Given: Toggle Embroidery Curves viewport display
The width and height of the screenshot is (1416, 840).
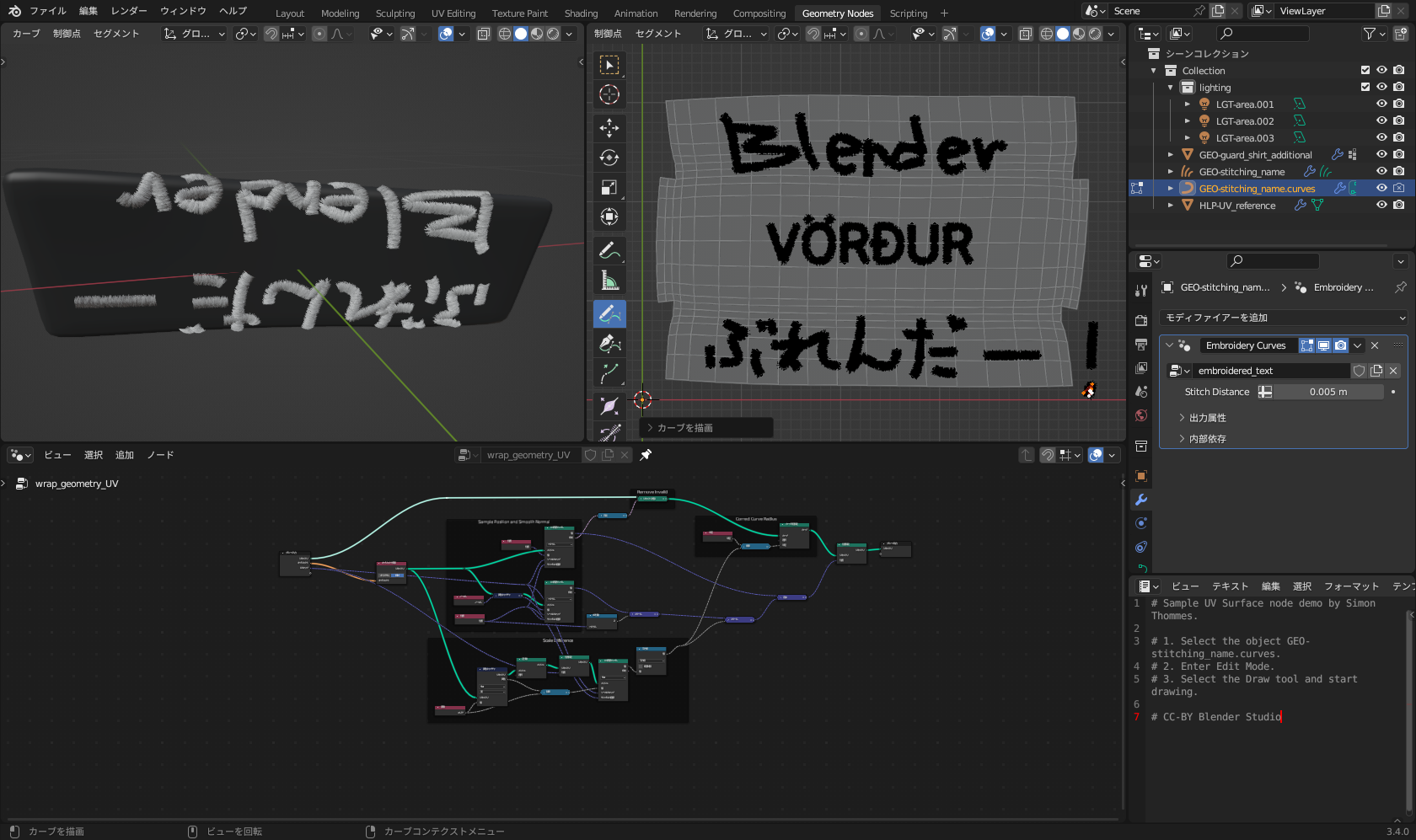Looking at the screenshot, I should click(x=1324, y=345).
